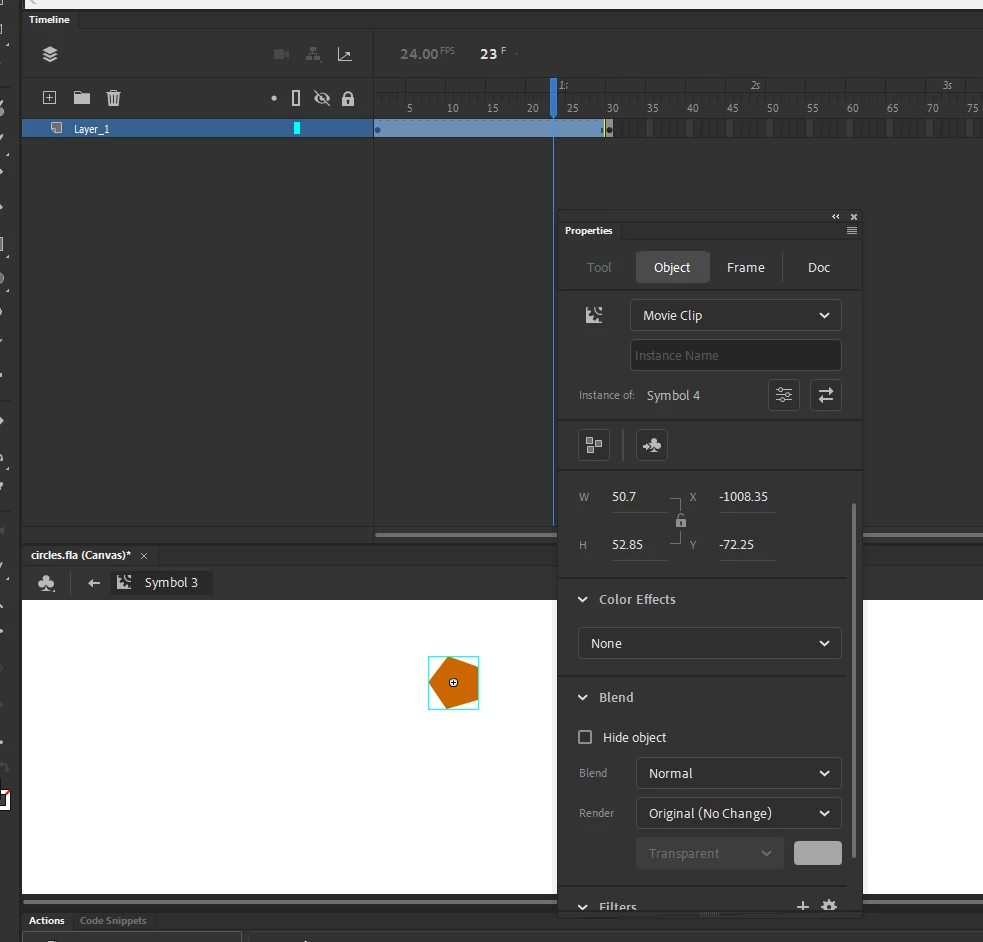The image size is (983, 942).
Task: Swap symbol button
Action: (x=826, y=395)
